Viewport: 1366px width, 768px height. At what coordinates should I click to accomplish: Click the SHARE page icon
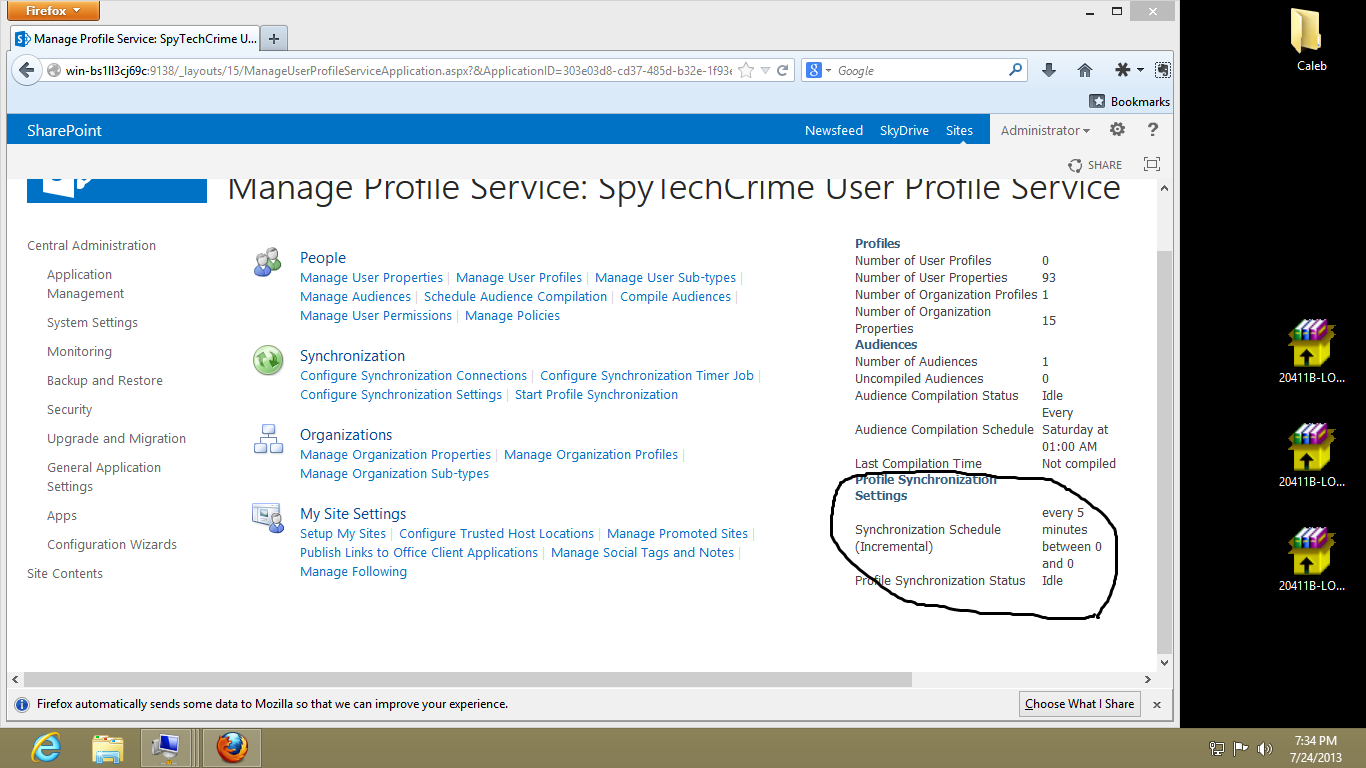click(x=1095, y=165)
